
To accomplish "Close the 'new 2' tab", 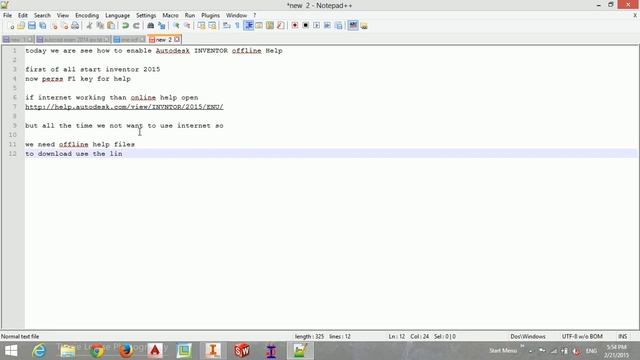I will [x=177, y=40].
